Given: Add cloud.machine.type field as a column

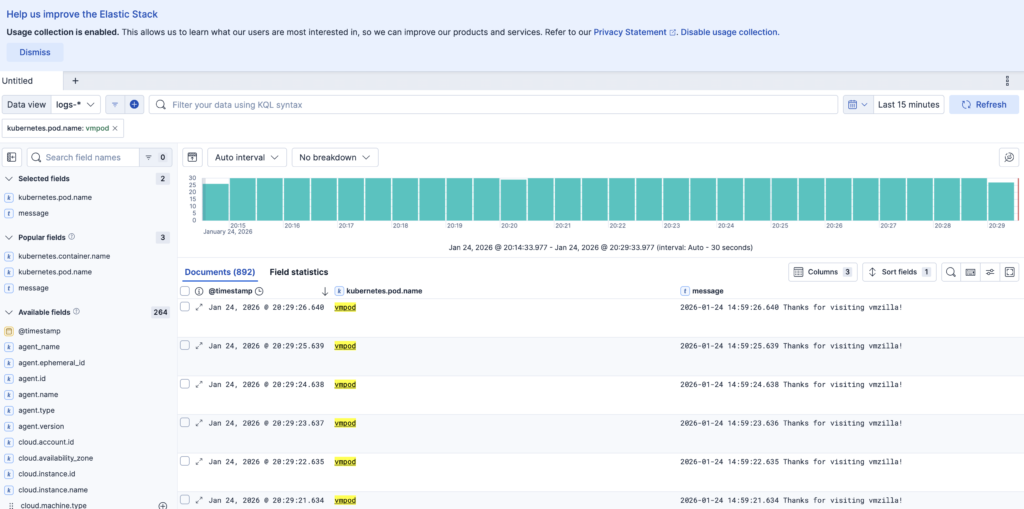Looking at the screenshot, I should point(163,506).
